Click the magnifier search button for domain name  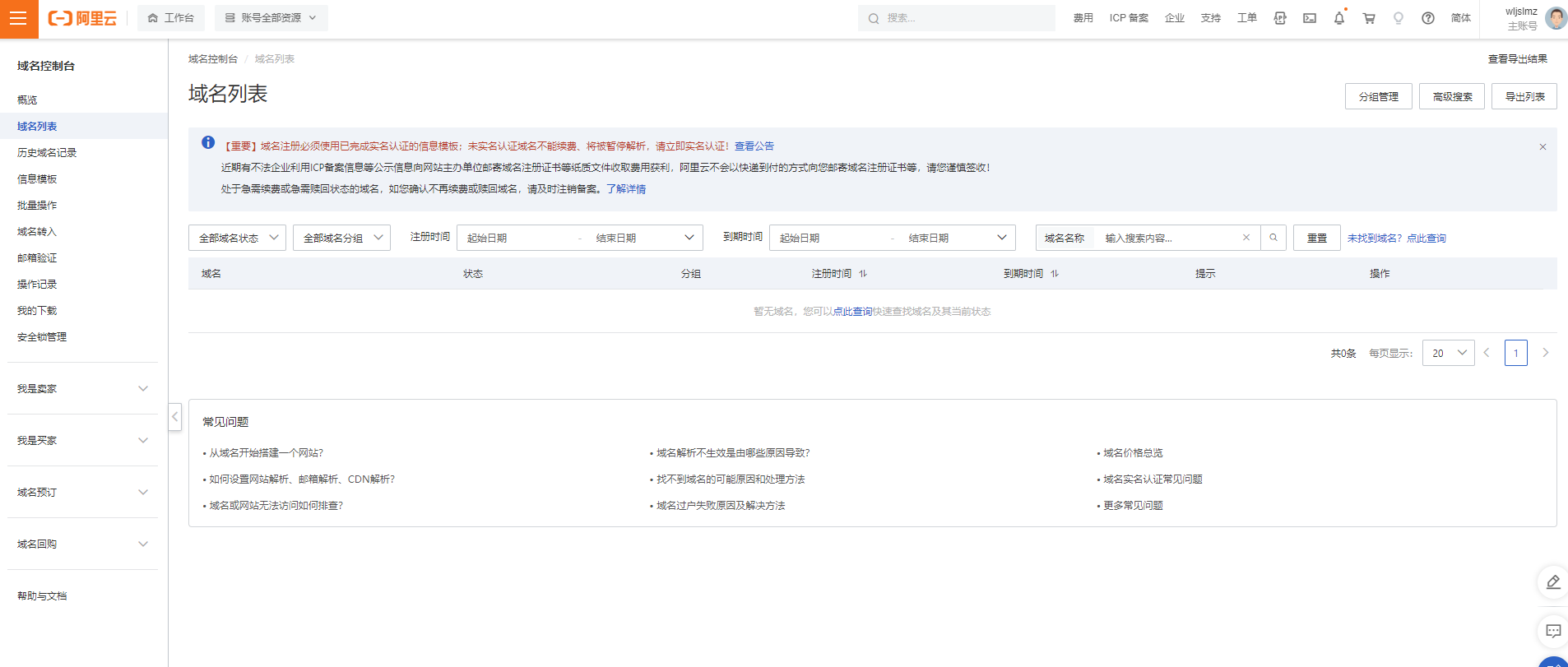[x=1273, y=238]
